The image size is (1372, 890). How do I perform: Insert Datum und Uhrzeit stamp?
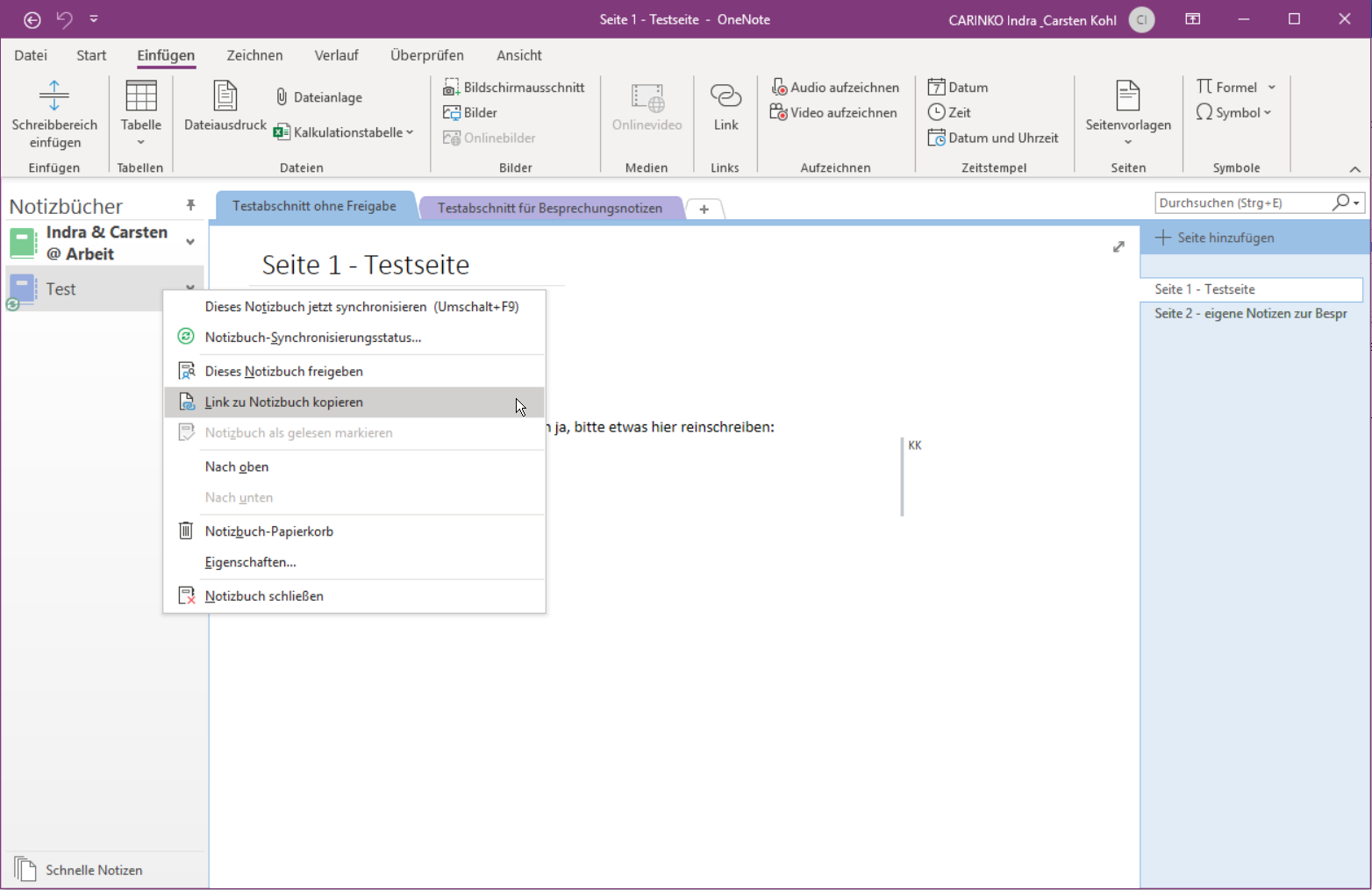(993, 138)
